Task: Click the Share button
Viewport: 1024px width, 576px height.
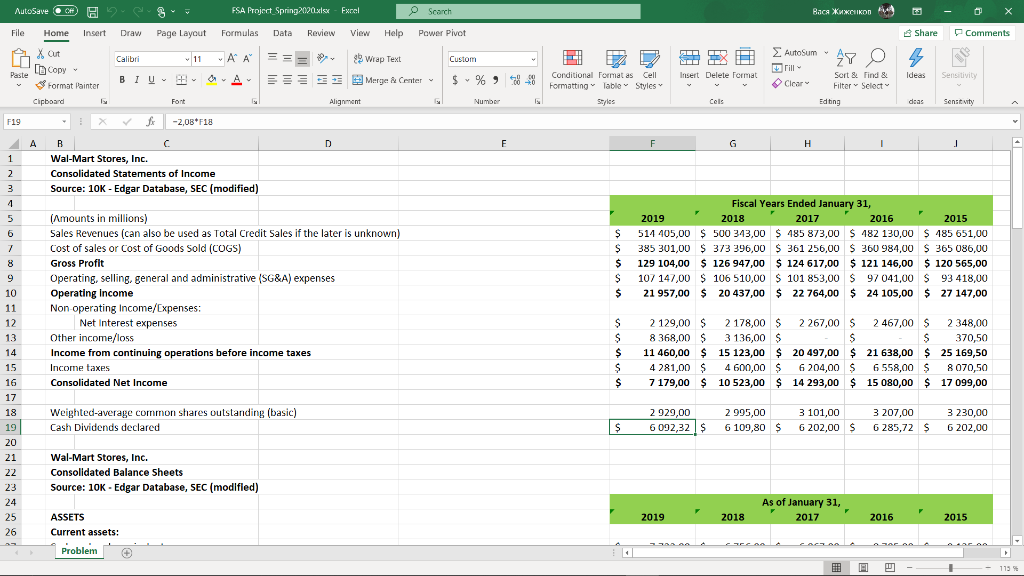Action: pos(921,33)
